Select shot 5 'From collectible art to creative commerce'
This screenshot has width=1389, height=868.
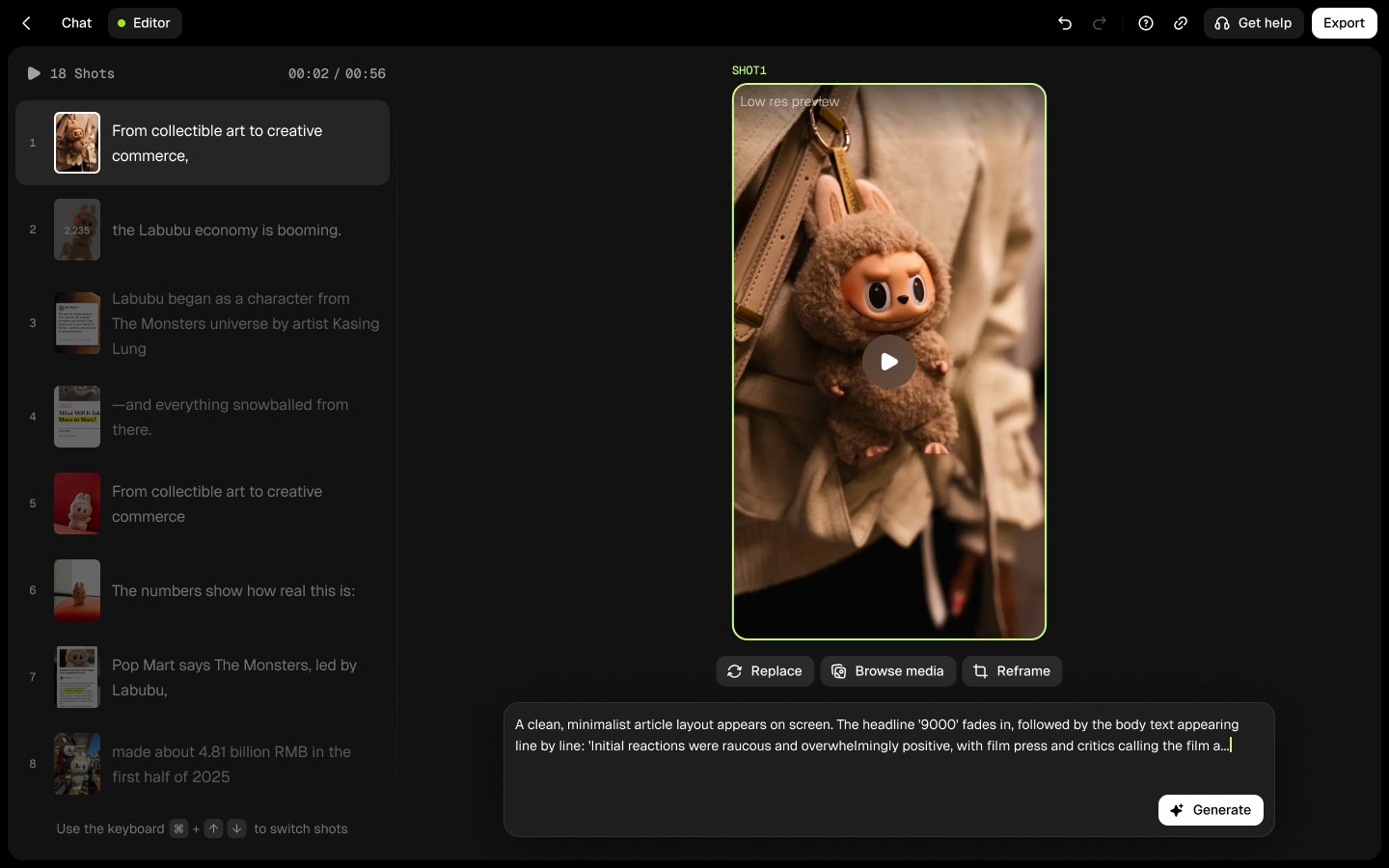(x=217, y=503)
